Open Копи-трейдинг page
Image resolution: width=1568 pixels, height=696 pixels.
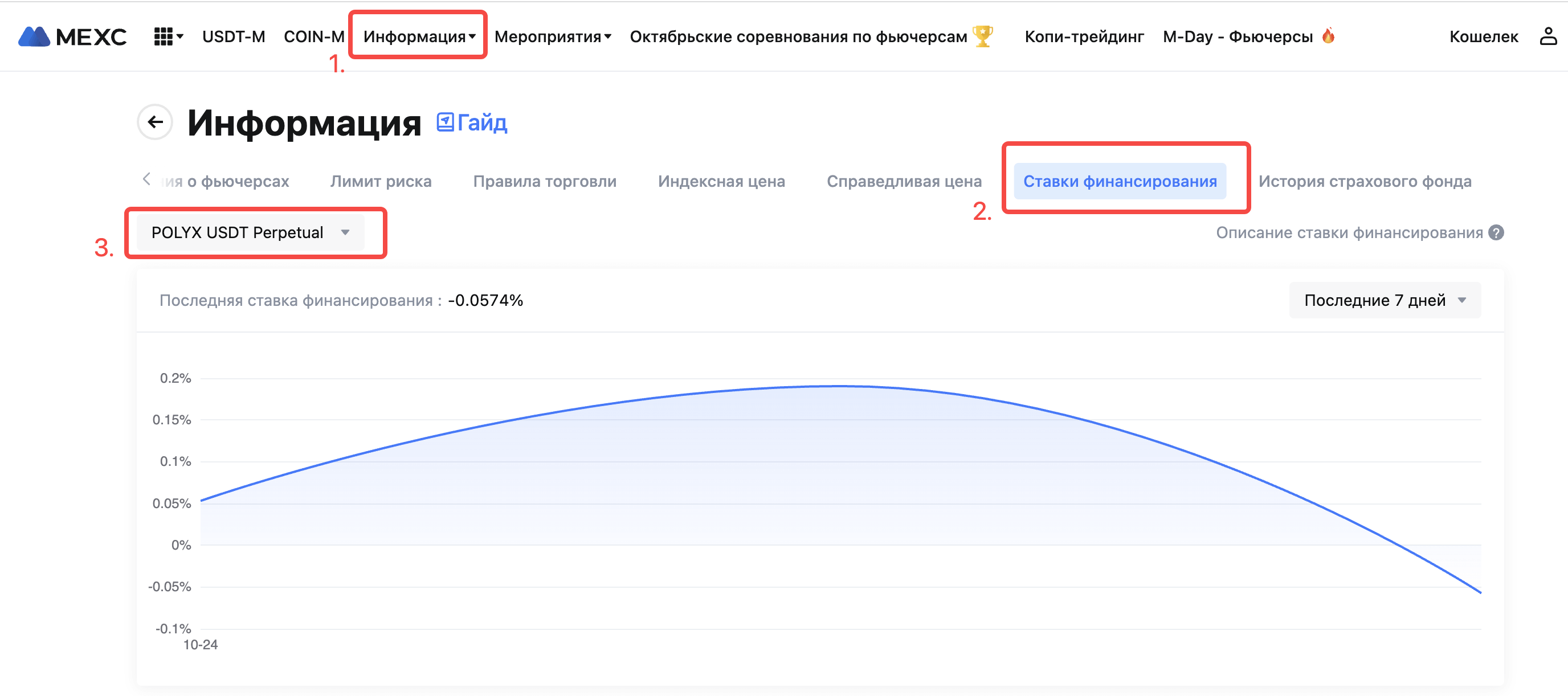pyautogui.click(x=1084, y=36)
